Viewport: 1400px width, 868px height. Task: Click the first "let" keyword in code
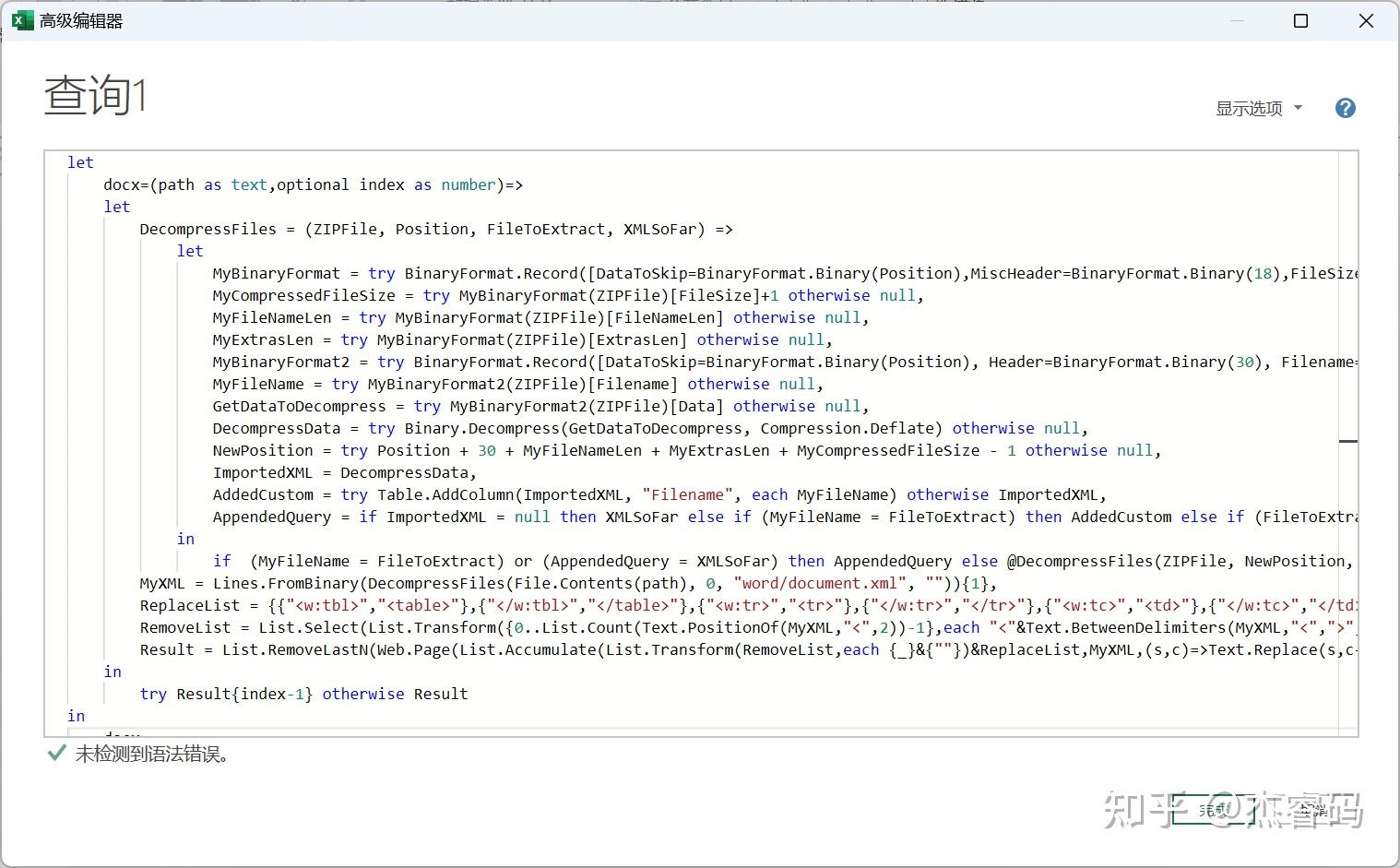[x=79, y=162]
